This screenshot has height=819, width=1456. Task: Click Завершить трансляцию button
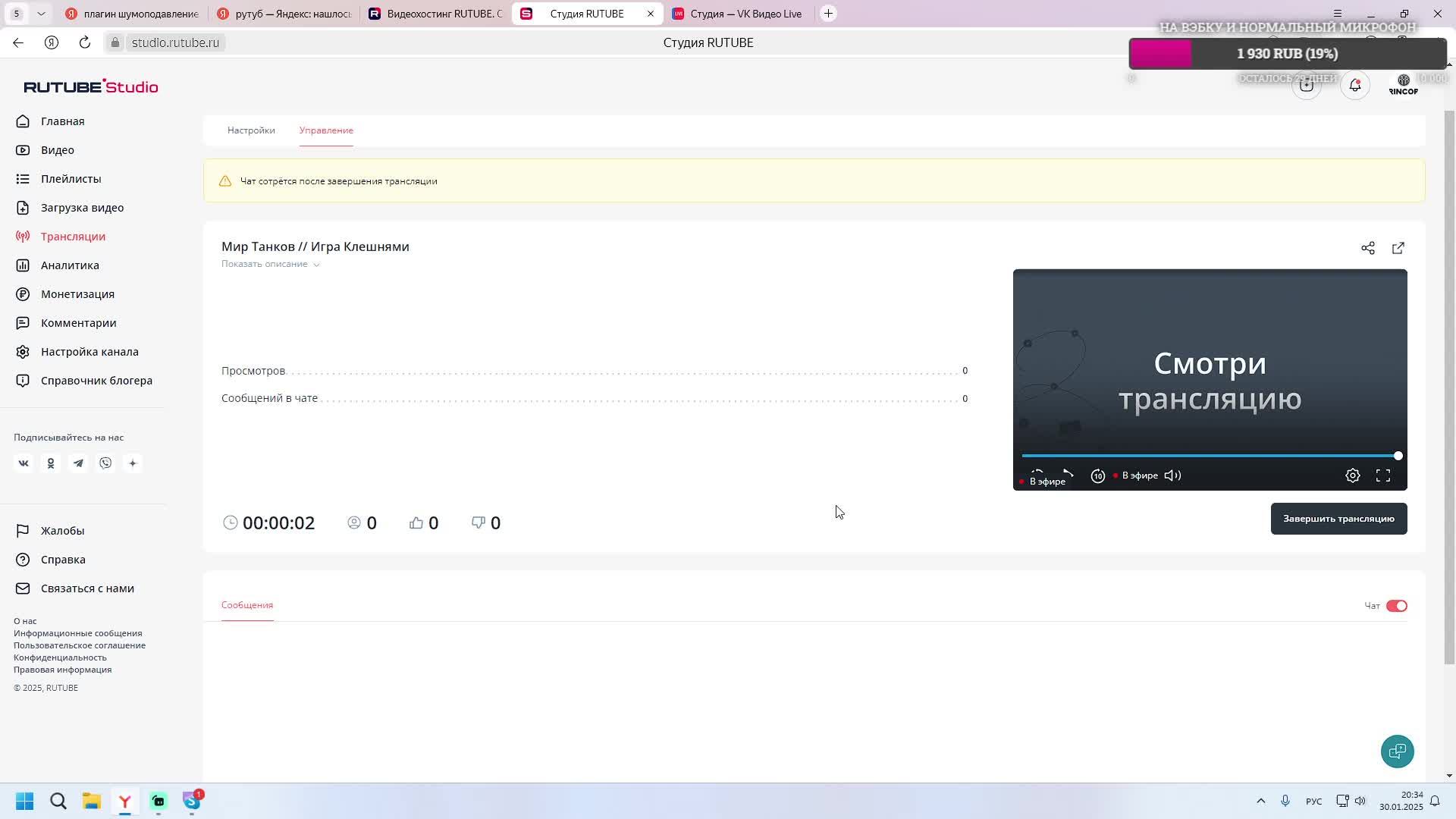point(1338,519)
